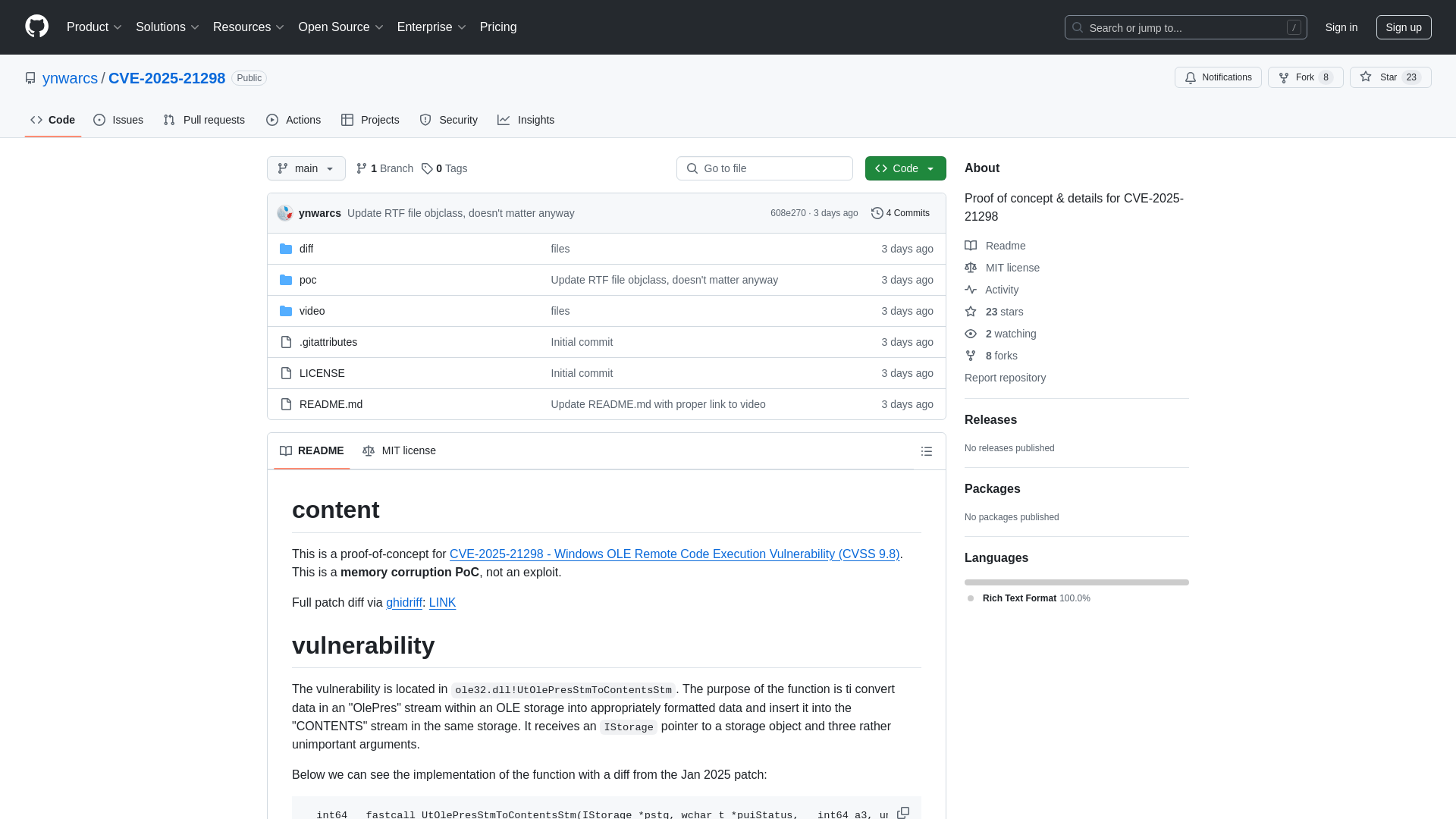This screenshot has height=819, width=1456.
Task: Click the fork icon beside 8 forks
Action: (971, 356)
